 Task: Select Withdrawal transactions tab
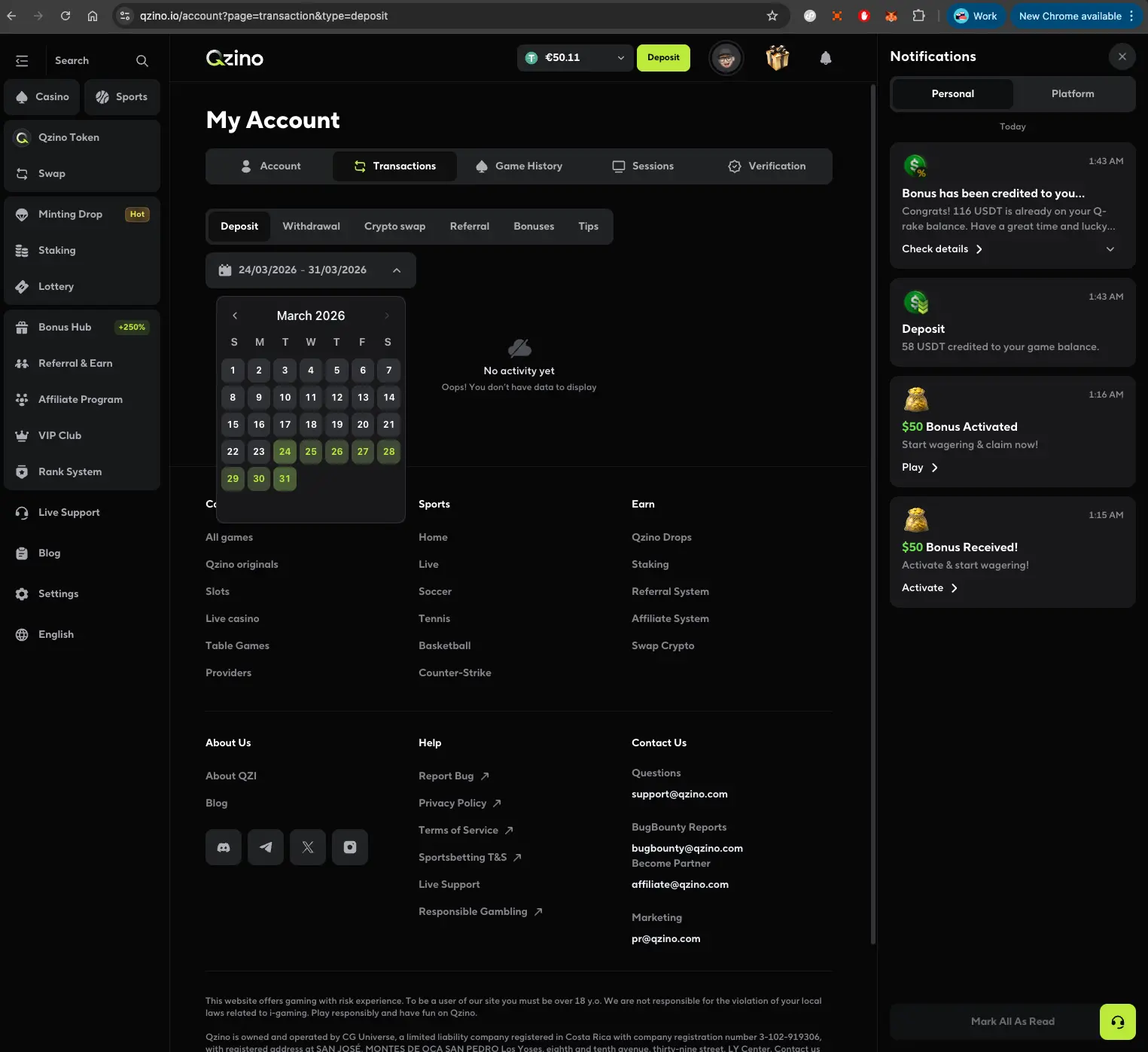311,227
